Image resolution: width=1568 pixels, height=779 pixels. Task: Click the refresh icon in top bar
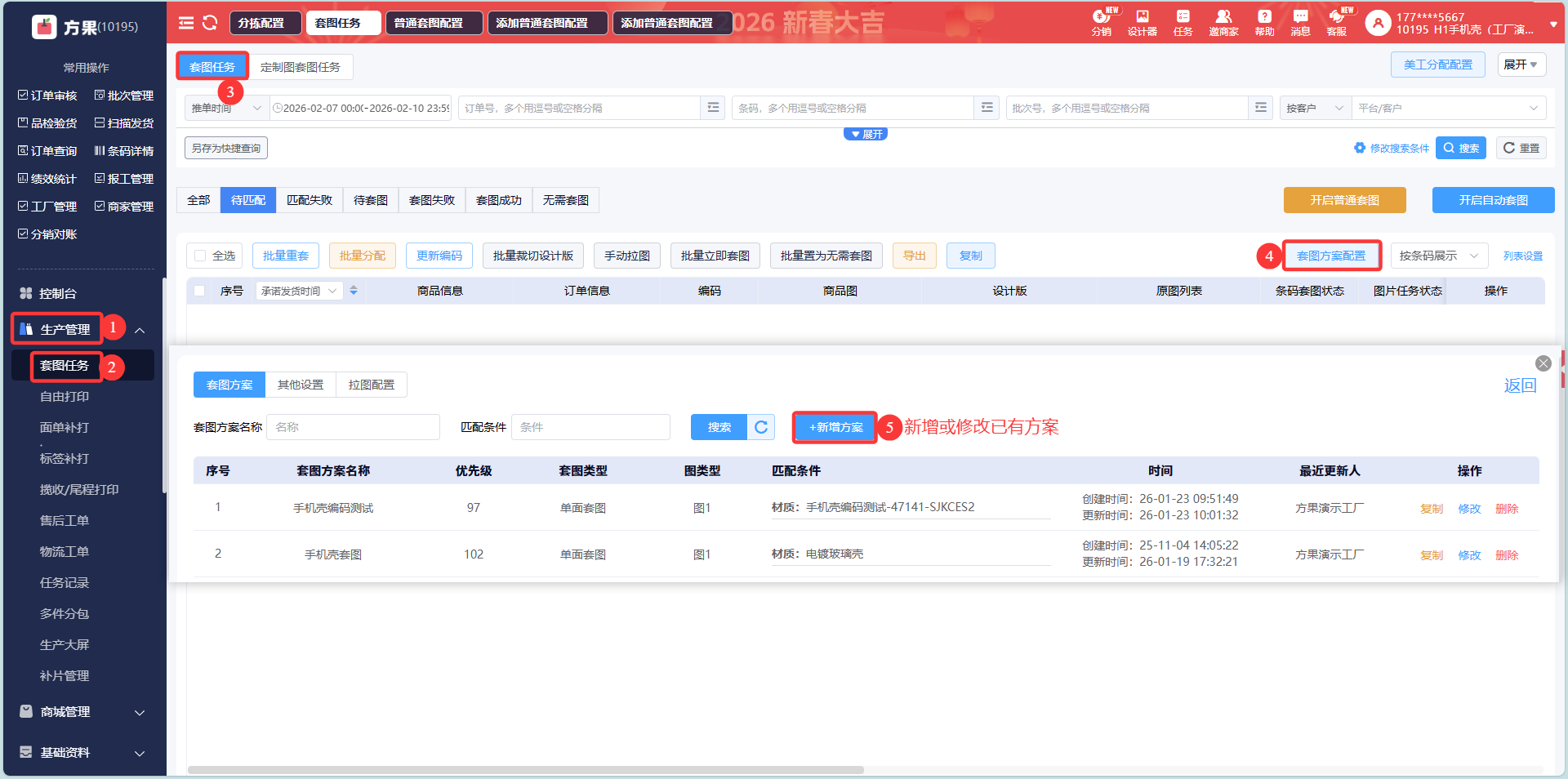(210, 23)
